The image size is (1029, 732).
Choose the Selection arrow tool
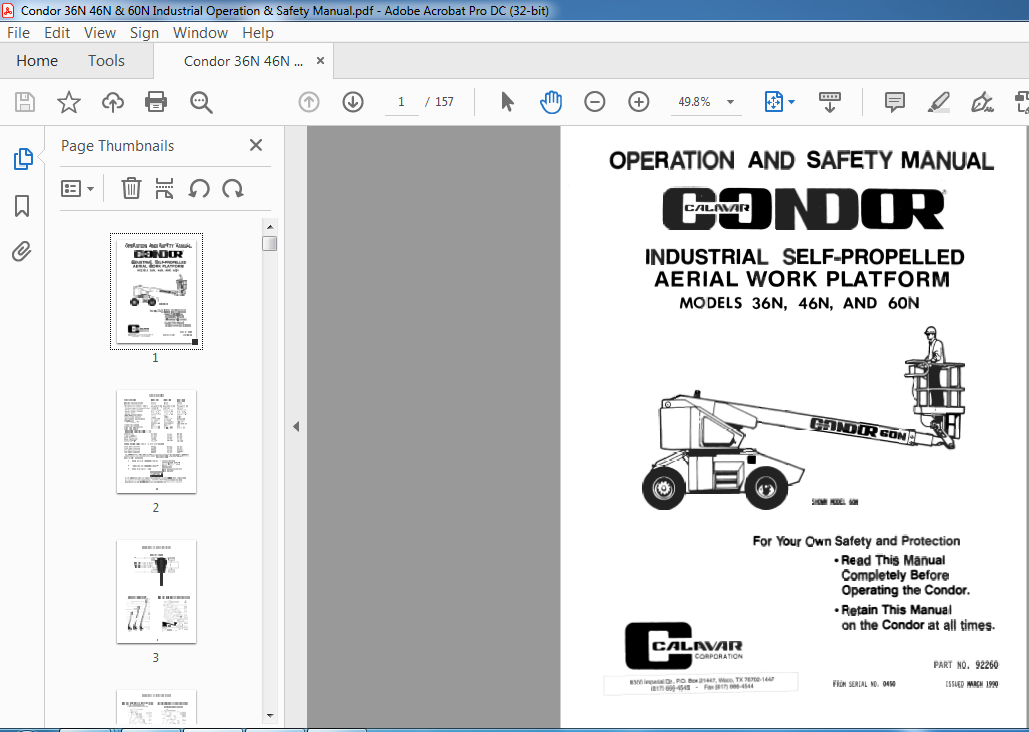507,102
